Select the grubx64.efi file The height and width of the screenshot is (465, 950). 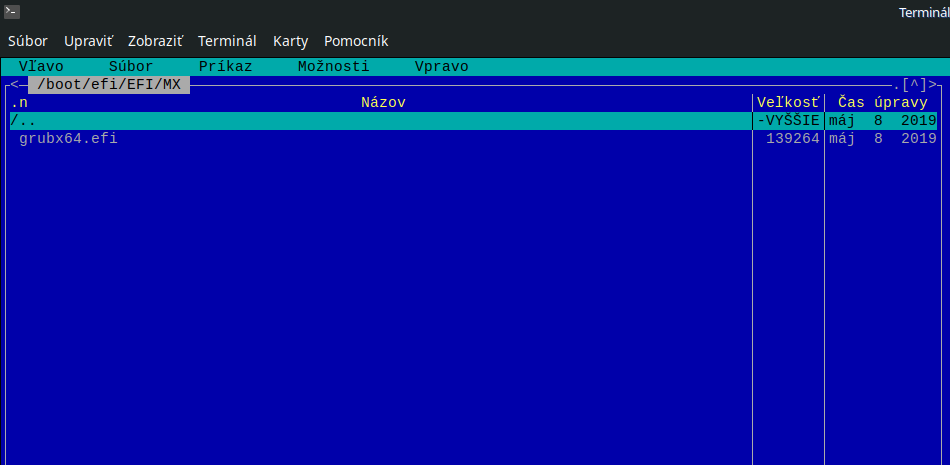click(68, 139)
